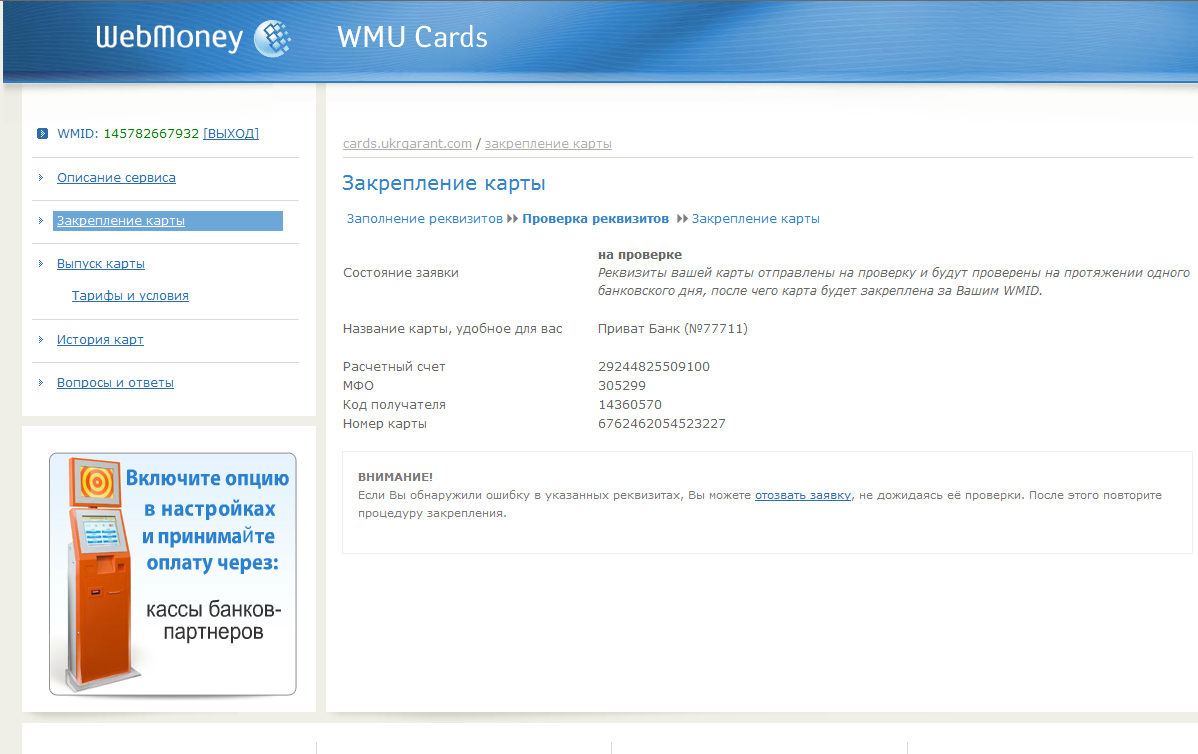The height and width of the screenshot is (754, 1198).
Task: Click the account number 29244825509100
Action: point(654,367)
